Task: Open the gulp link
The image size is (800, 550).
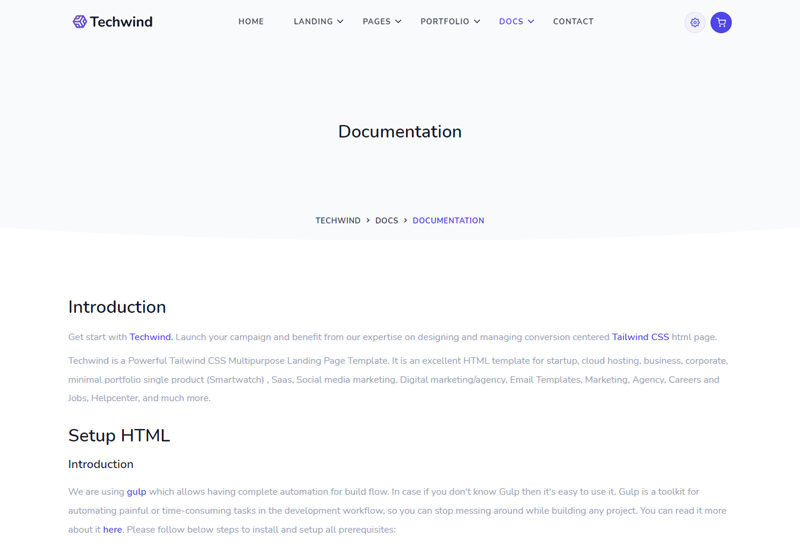Action: click(136, 492)
